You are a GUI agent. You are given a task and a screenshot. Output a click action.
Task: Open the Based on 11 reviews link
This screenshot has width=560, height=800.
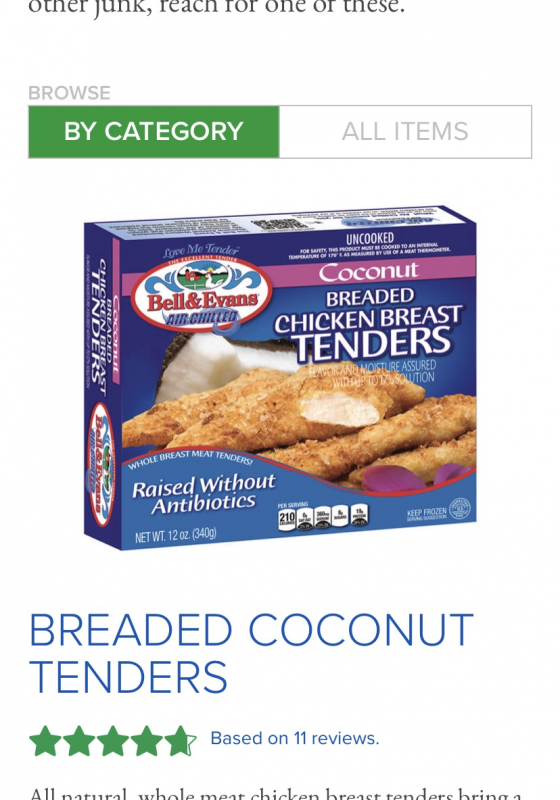[x=295, y=738]
